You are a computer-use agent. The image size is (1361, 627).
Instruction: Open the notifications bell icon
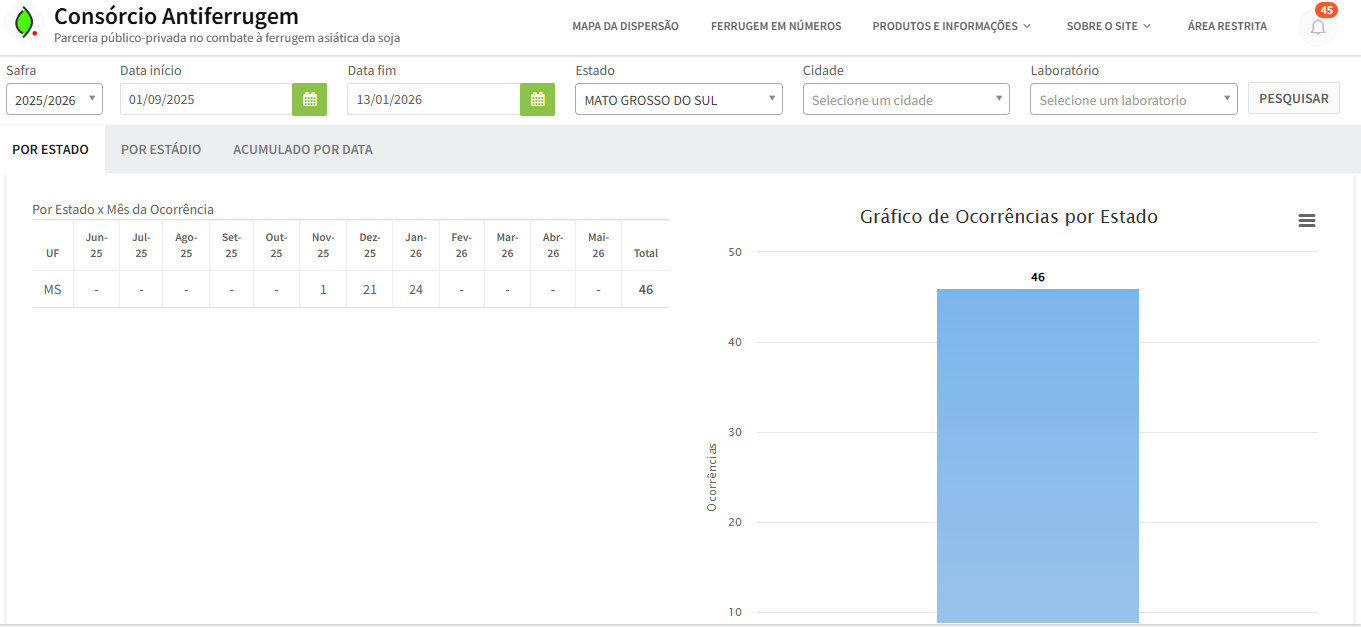tap(1317, 28)
